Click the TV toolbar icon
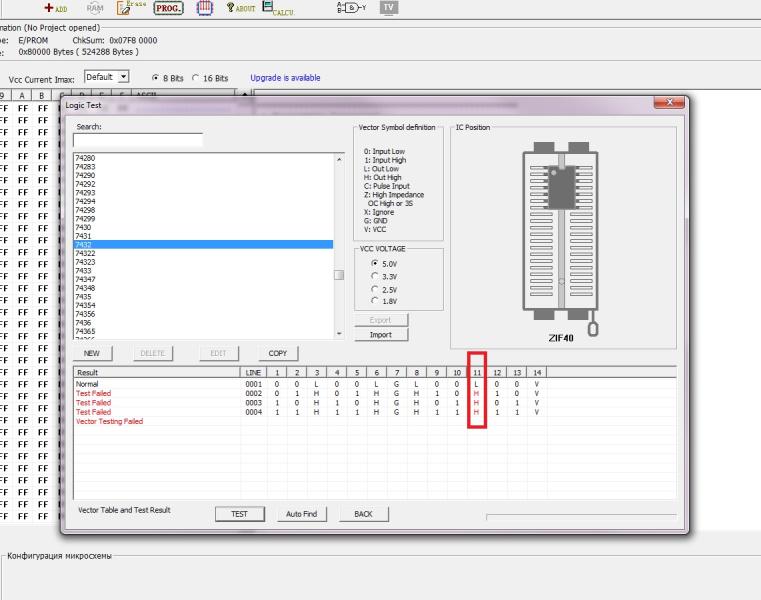Image resolution: width=761 pixels, height=600 pixels. 388,7
